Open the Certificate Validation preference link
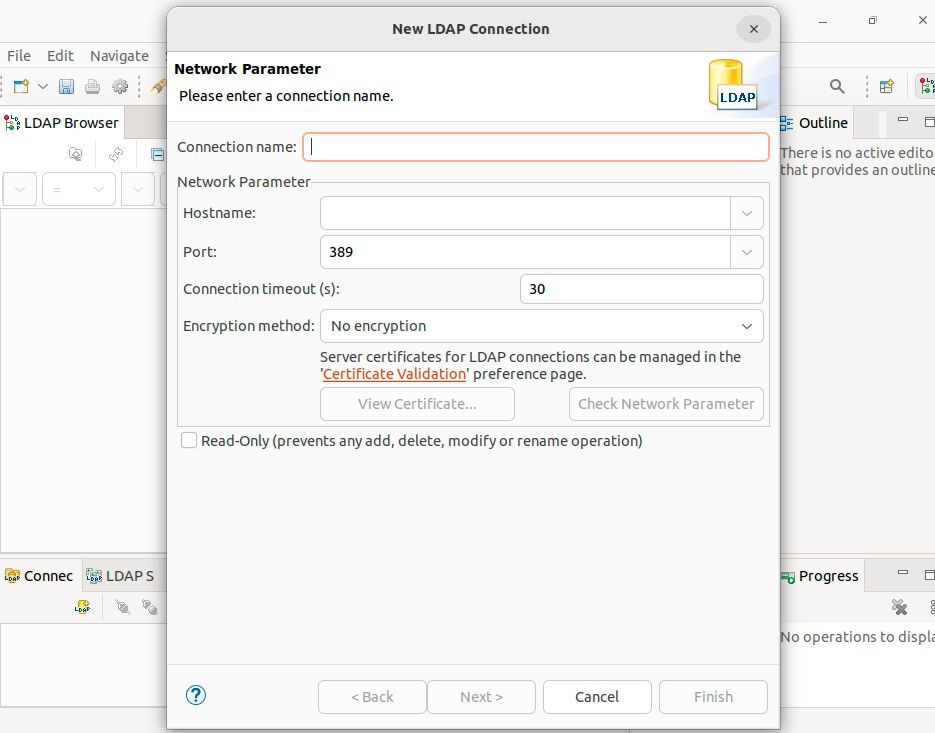Screen dimensions: 935x733 point(394,374)
